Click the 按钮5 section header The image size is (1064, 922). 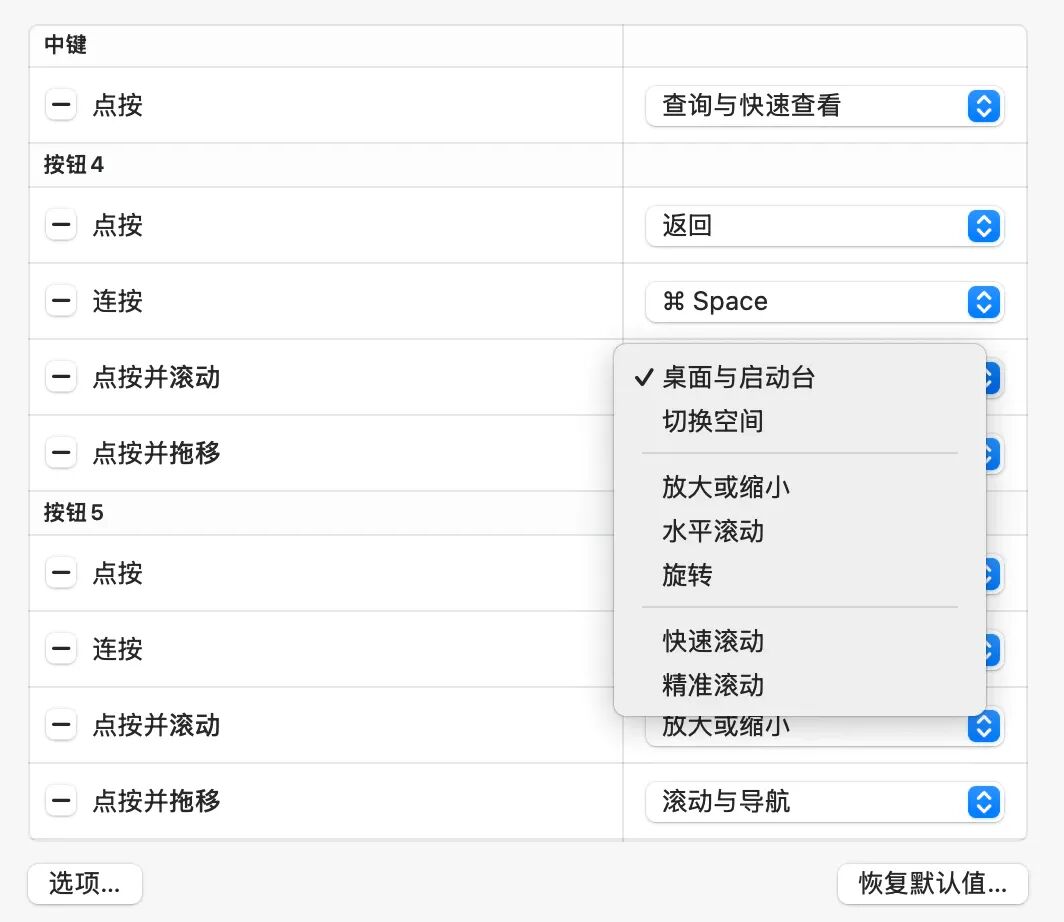(x=73, y=512)
